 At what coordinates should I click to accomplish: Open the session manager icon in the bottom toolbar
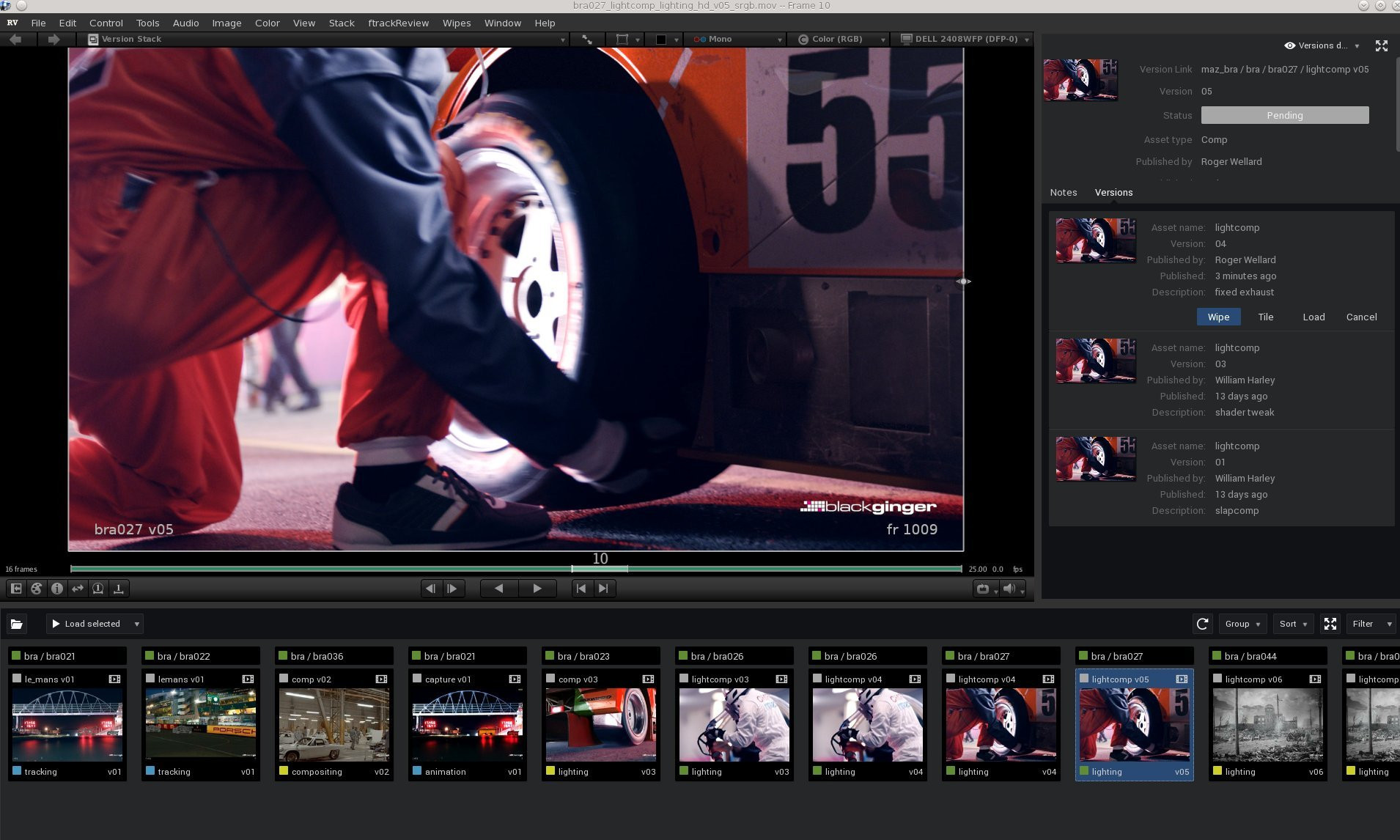point(16,589)
